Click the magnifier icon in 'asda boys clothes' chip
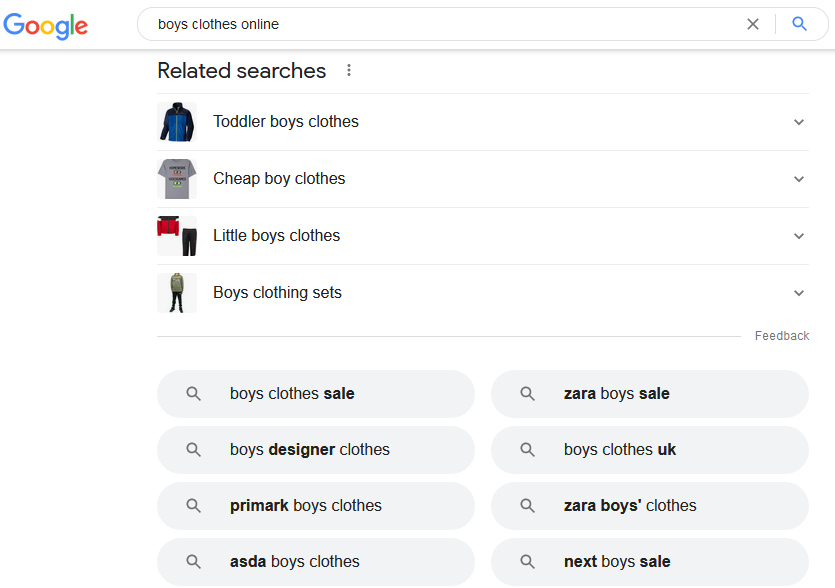This screenshot has width=835, height=588. pos(193,561)
